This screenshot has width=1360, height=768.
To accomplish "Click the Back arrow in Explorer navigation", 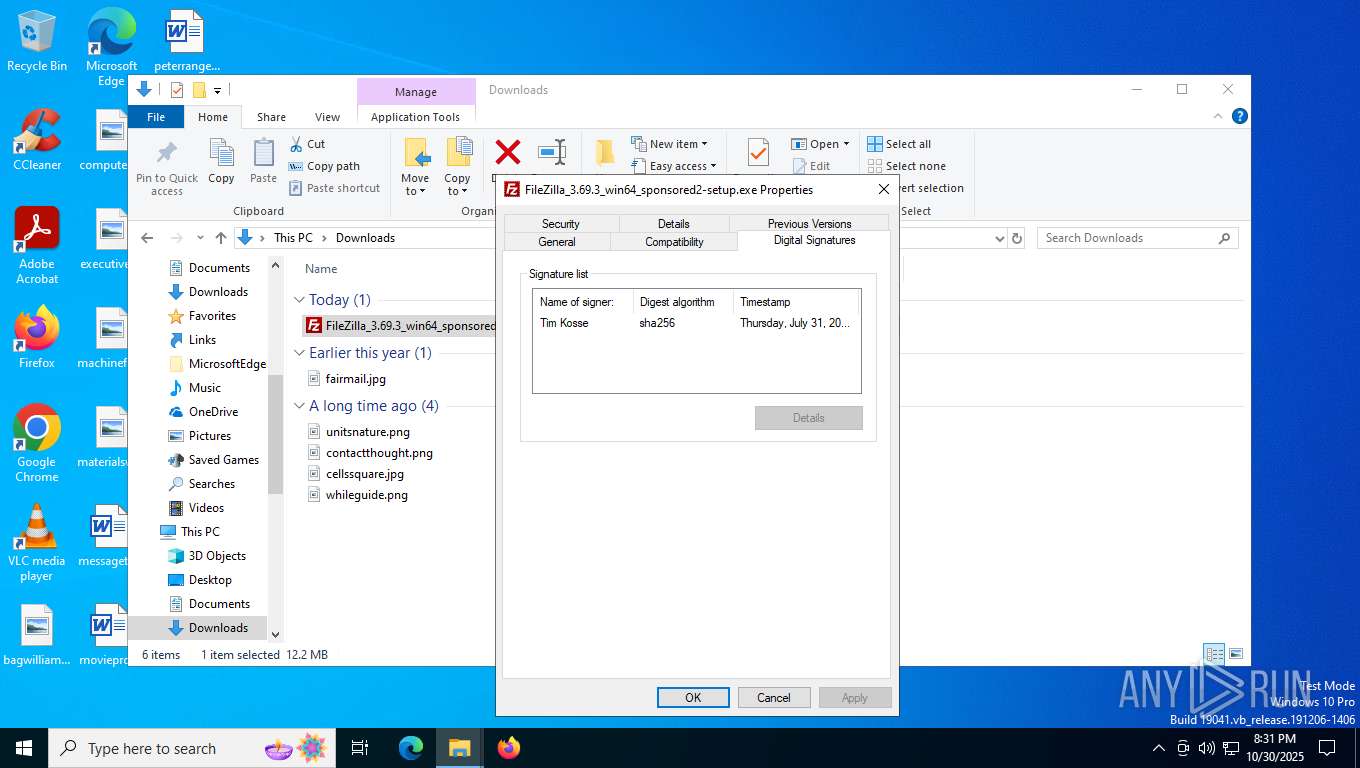I will 147,238.
